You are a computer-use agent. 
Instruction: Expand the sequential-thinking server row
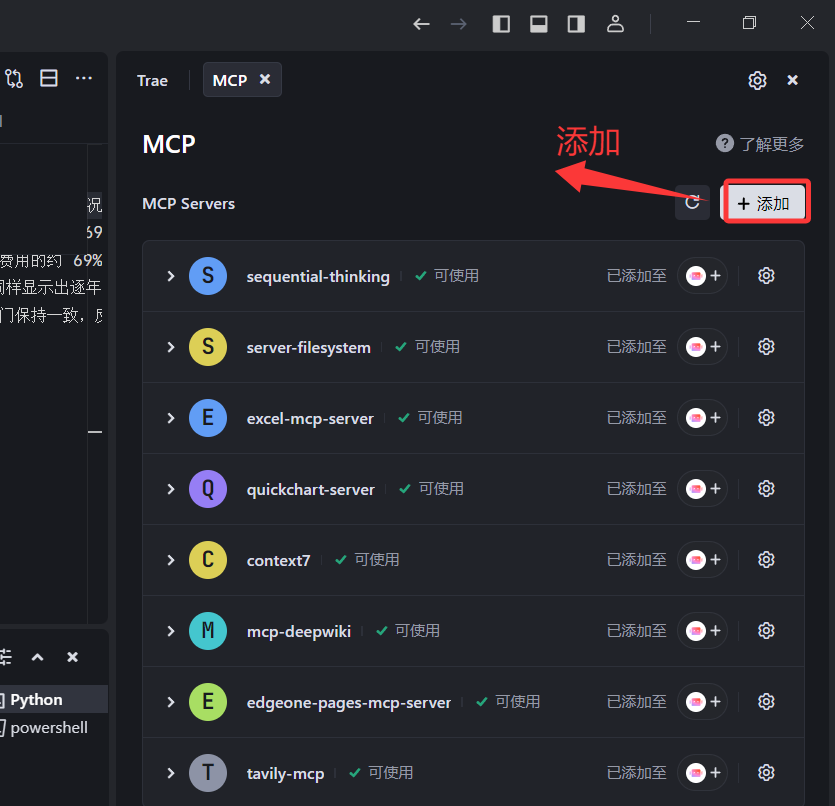click(x=170, y=276)
